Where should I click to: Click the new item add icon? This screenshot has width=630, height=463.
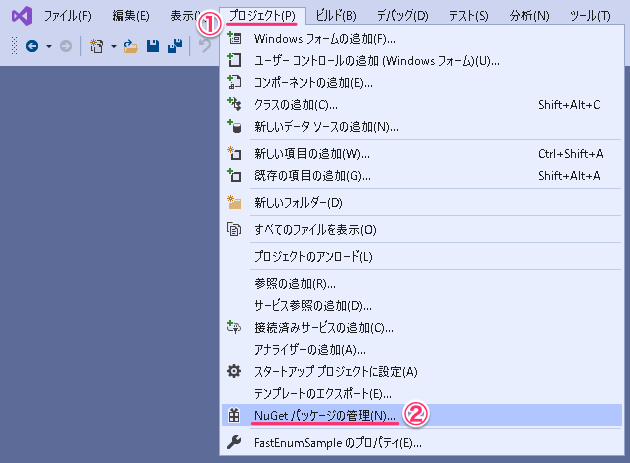[x=234, y=153]
